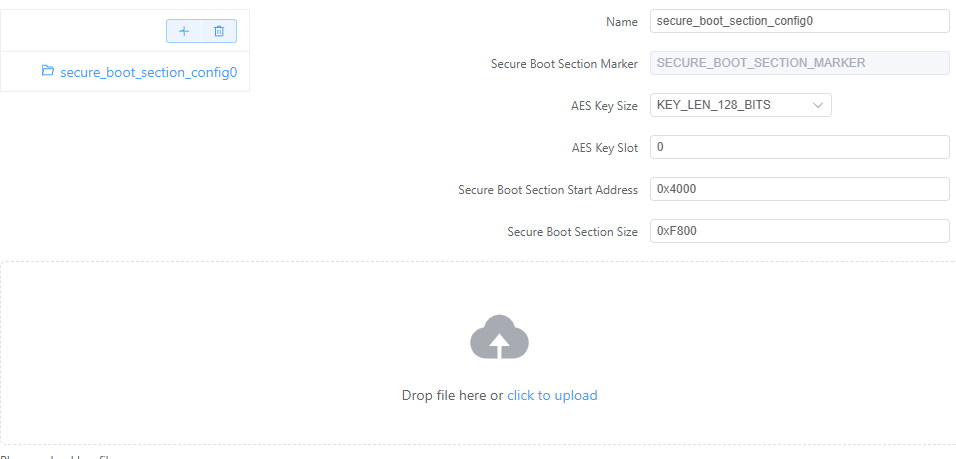Click the disabled SECURE_BOOT_SECTION_MARKER field
The height and width of the screenshot is (459, 956).
tap(800, 63)
